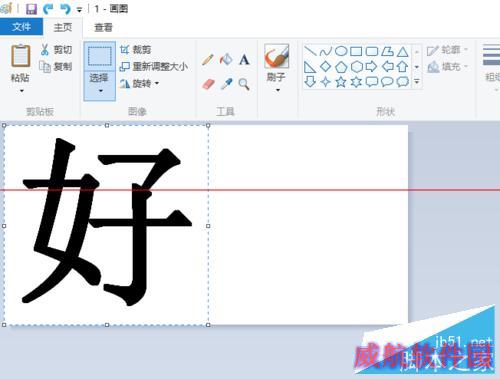Screen dimensions: 500x379
Task: Select the Six-point star shape
Action: pyautogui.click(x=356, y=82)
